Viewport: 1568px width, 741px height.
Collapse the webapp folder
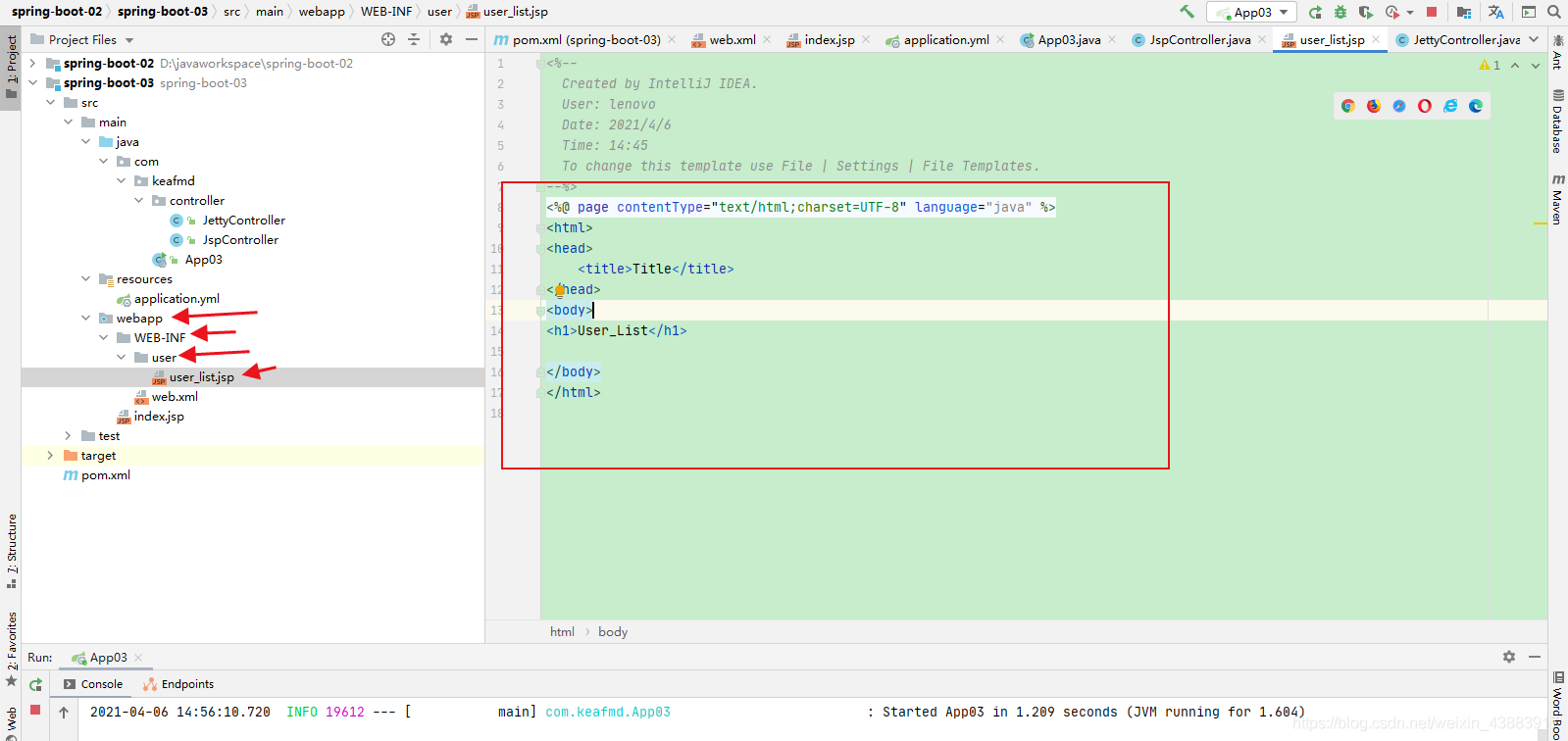(x=85, y=318)
